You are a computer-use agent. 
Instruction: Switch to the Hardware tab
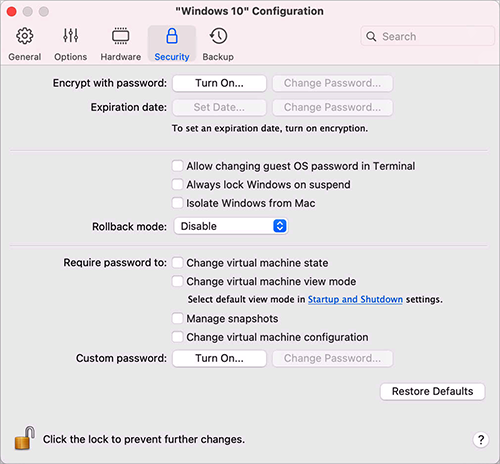[x=121, y=44]
